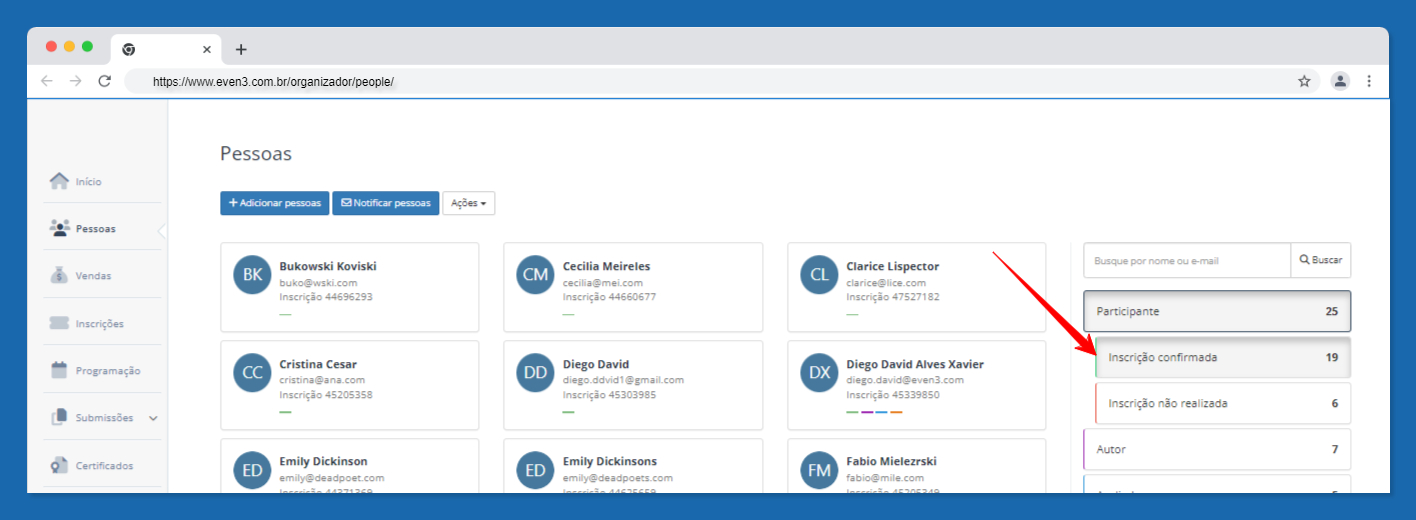Click email diego.ddvid1@gmail.com
The image size is (1416, 520).
[x=623, y=380]
